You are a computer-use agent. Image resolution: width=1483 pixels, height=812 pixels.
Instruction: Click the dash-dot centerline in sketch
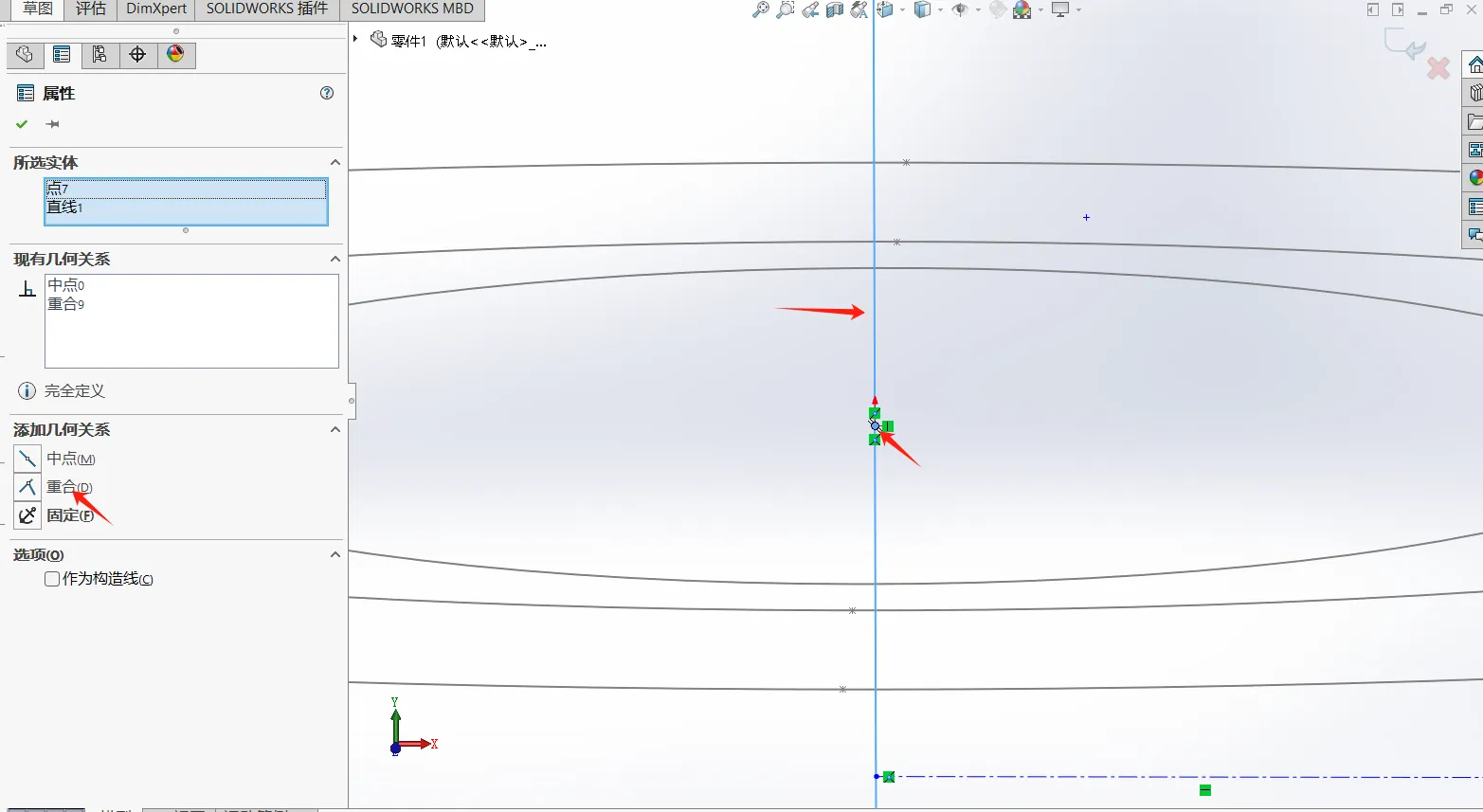click(x=1179, y=777)
